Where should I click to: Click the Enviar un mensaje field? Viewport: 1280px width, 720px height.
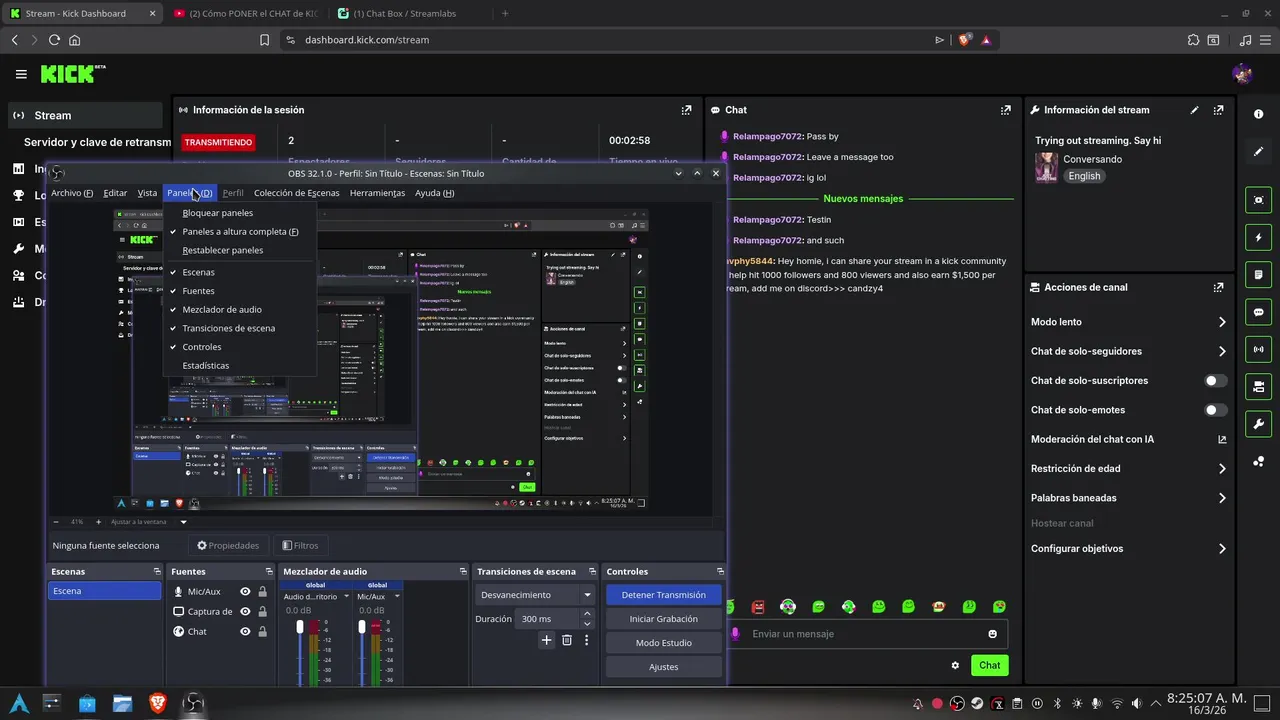point(866,634)
